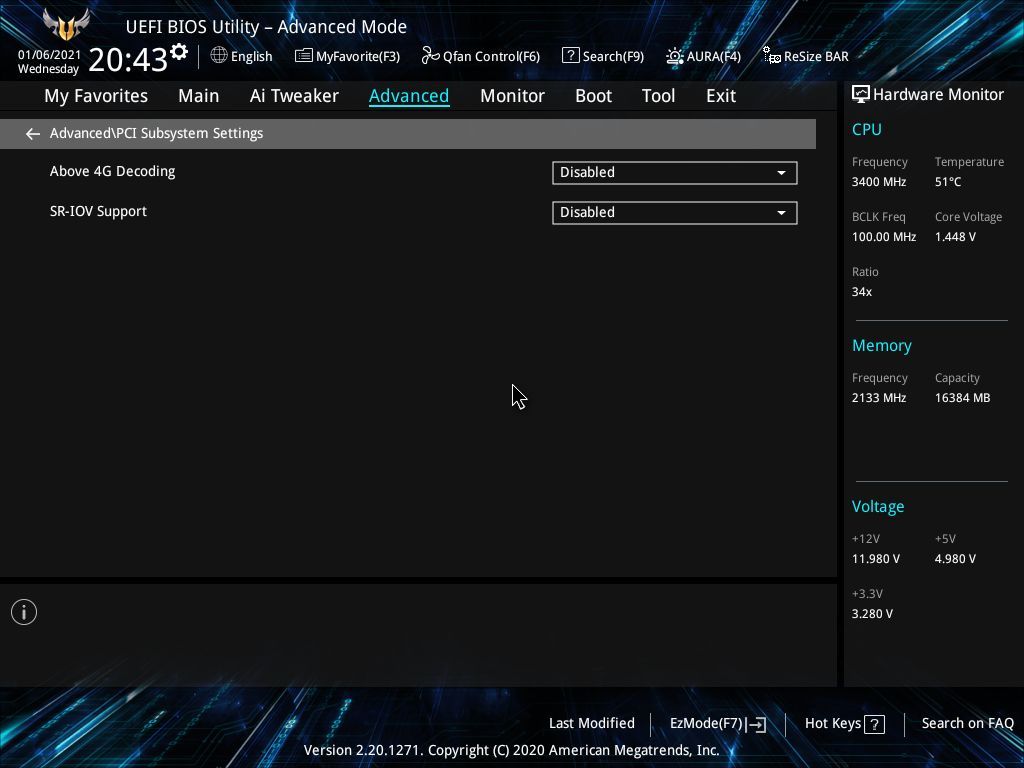Click the MyFavorite list icon
Screen dimensions: 1024x768
pos(304,56)
